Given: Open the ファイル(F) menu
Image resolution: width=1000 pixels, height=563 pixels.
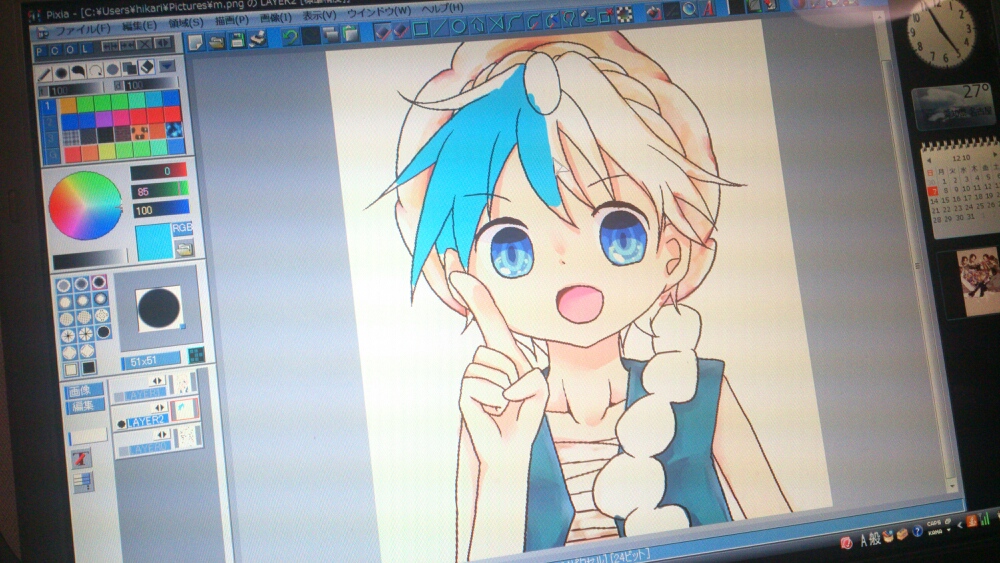Looking at the screenshot, I should [x=83, y=29].
